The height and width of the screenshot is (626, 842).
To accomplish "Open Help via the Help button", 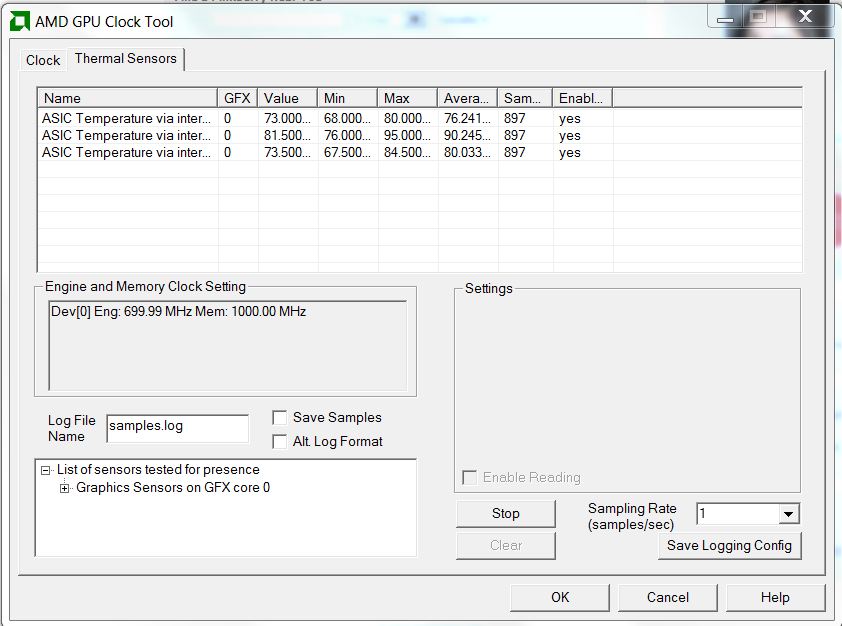I will (775, 598).
